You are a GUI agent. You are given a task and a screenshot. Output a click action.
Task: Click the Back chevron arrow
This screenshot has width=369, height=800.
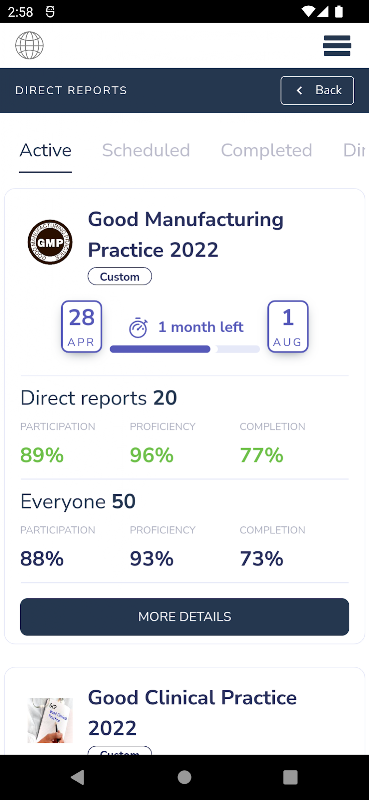300,90
